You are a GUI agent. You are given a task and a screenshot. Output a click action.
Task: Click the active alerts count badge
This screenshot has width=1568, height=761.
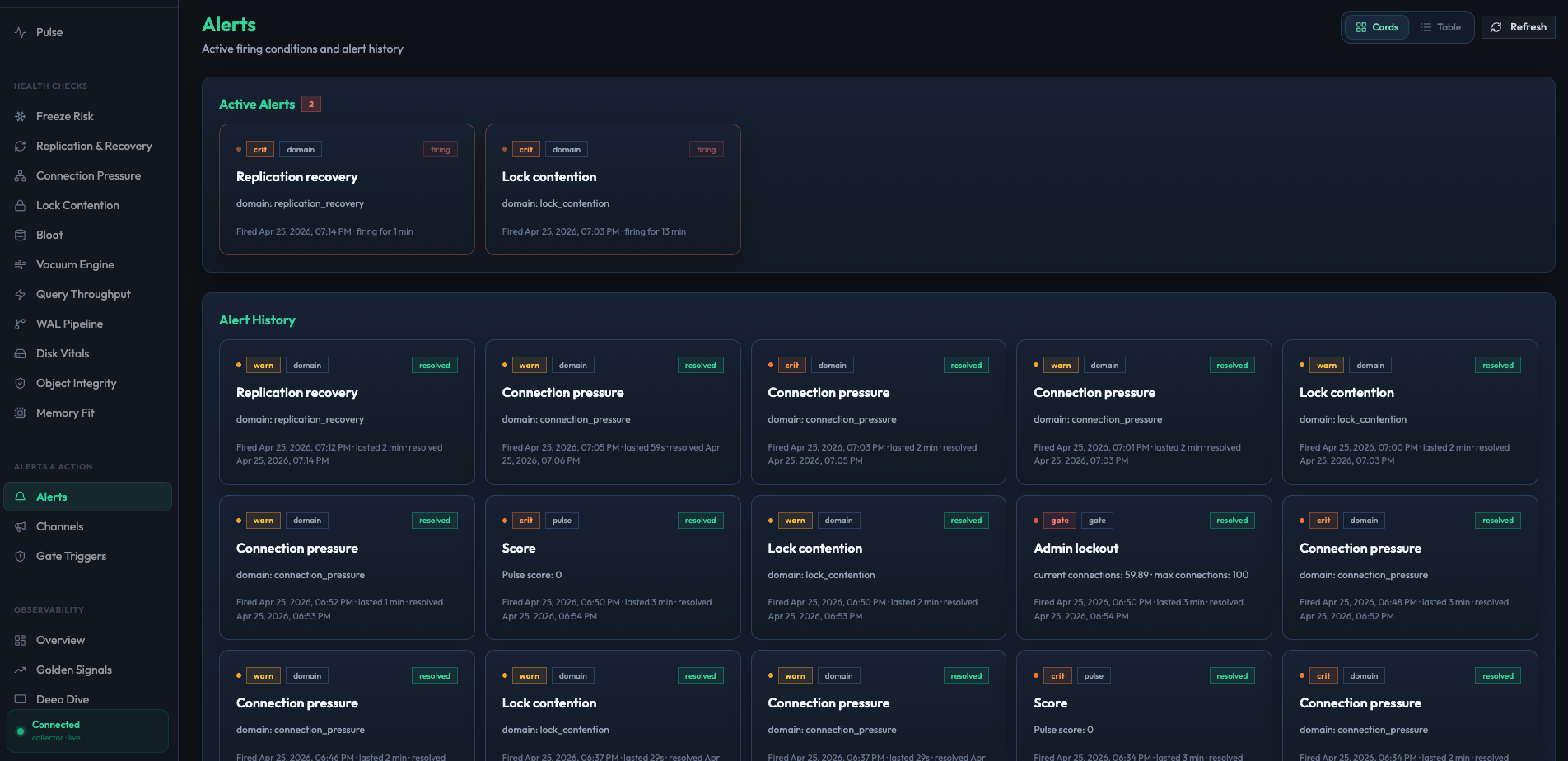pos(311,104)
